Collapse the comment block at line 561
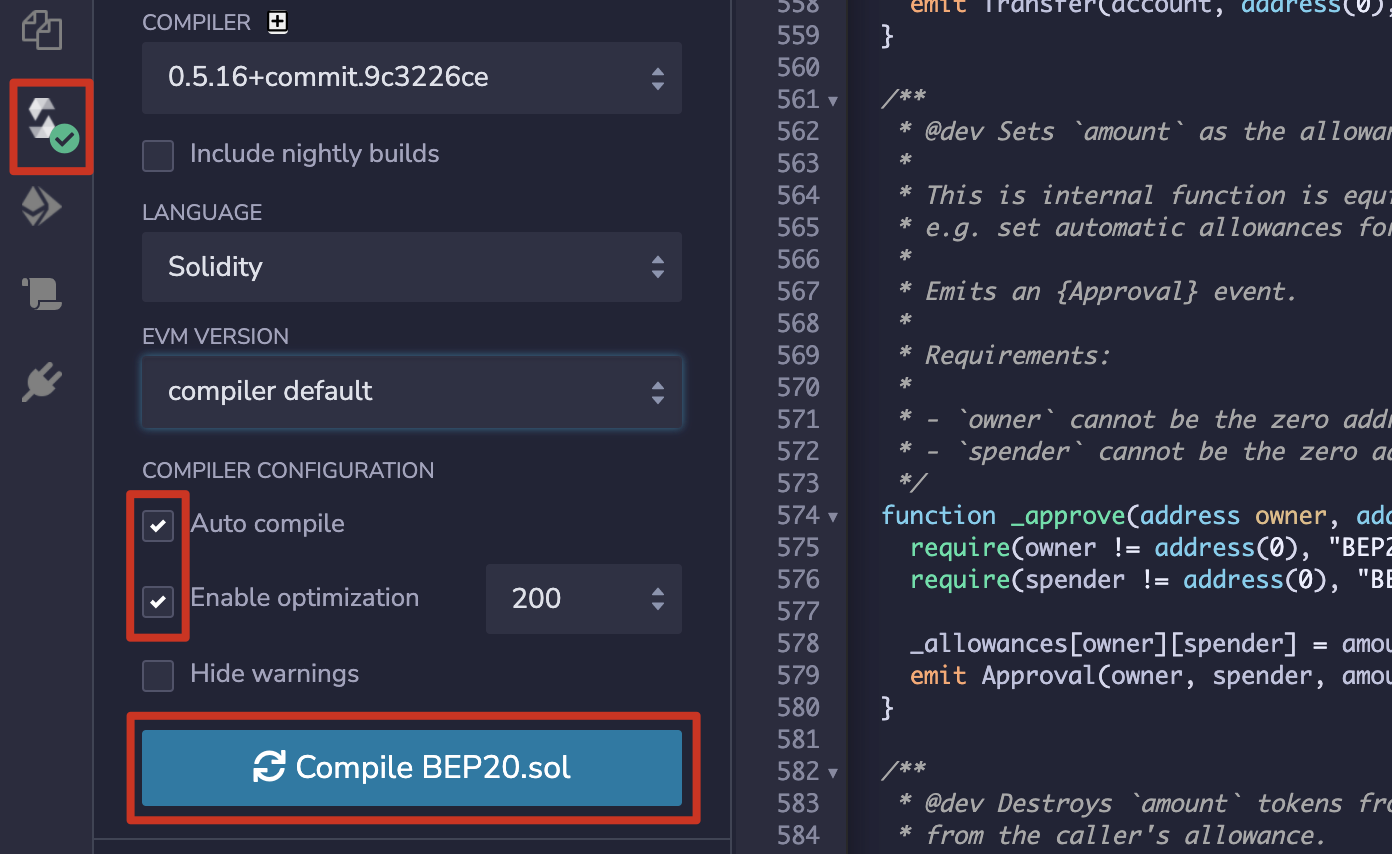 click(833, 100)
